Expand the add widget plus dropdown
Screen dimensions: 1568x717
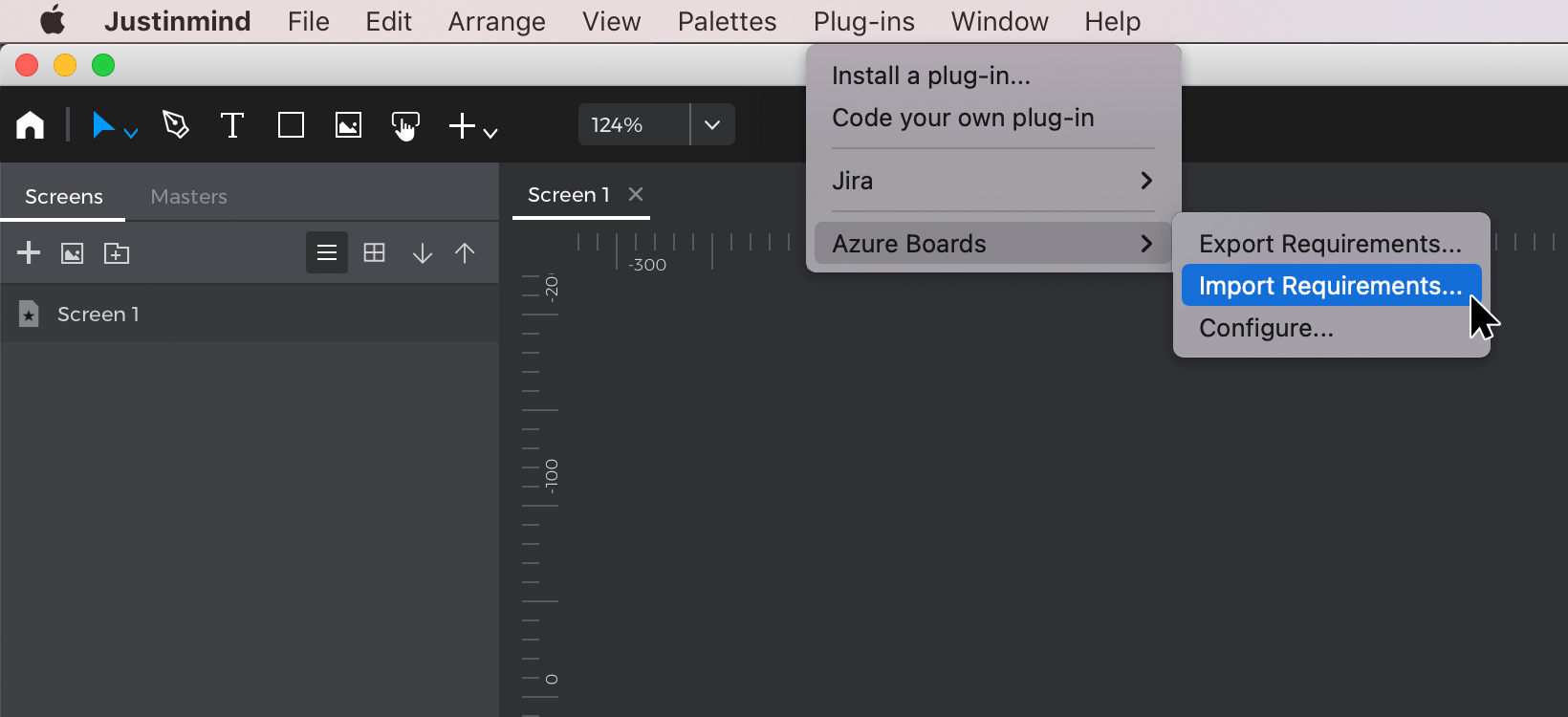(x=473, y=126)
